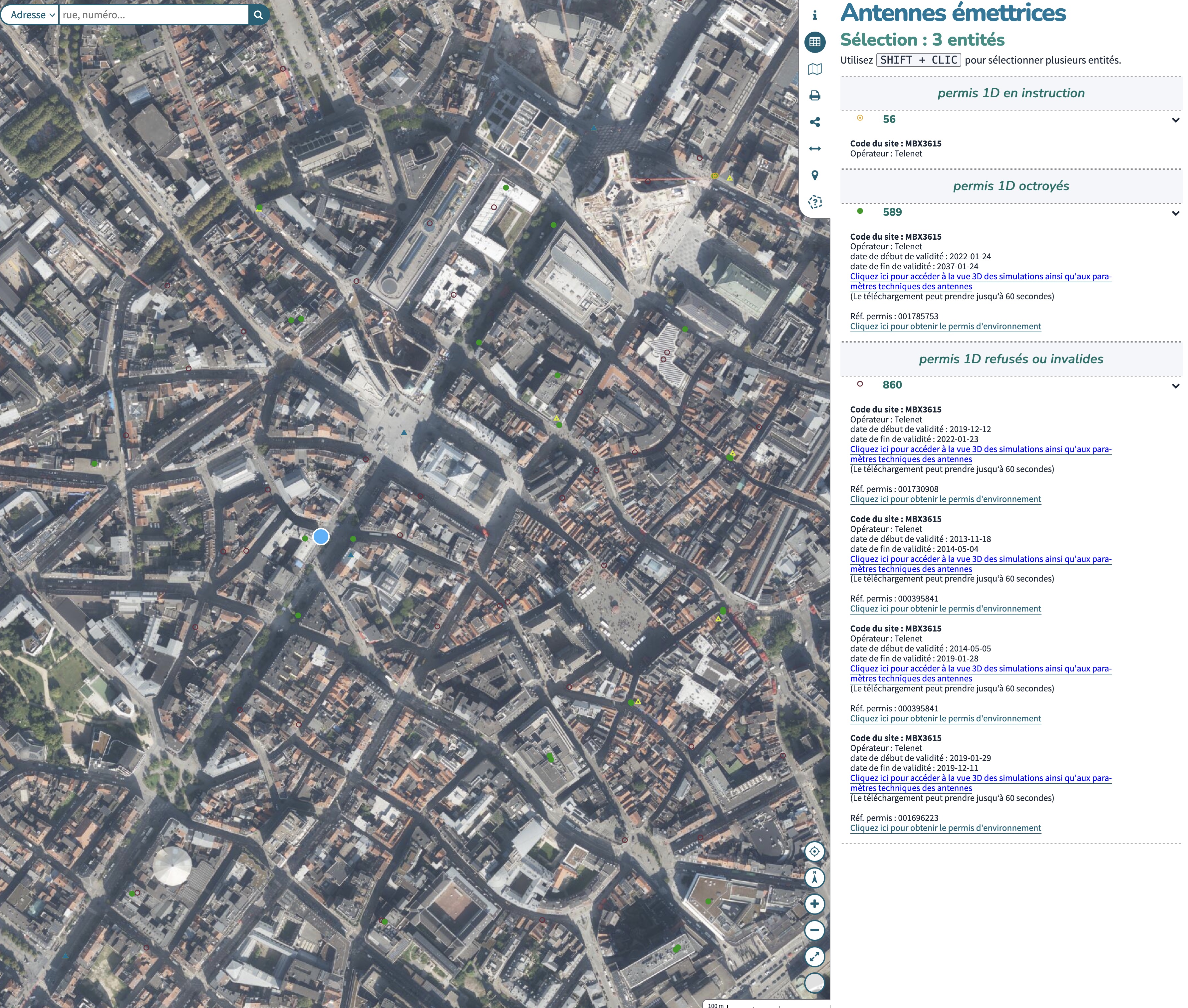Zoom out on the map
This screenshot has width=1188, height=1008.
coord(814,930)
